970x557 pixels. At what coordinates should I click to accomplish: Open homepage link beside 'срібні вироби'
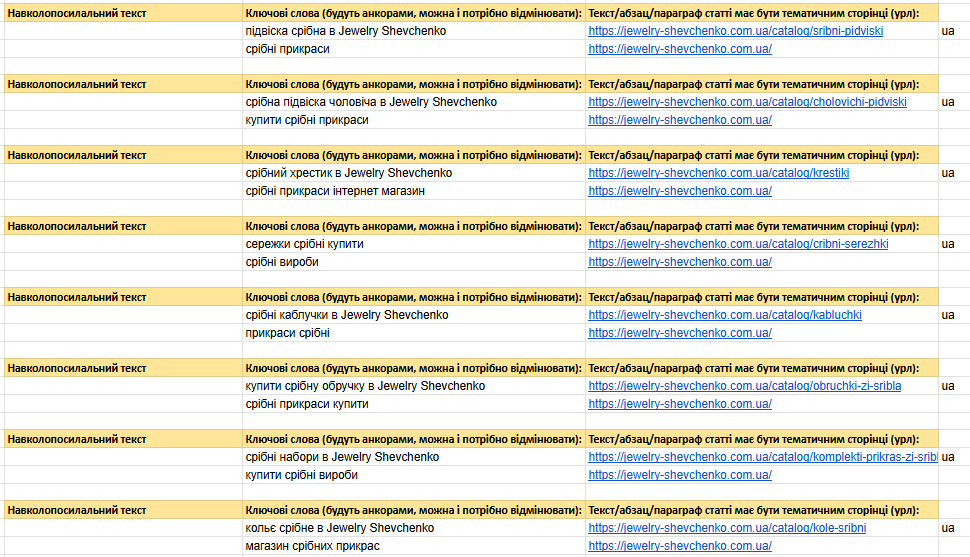(680, 262)
